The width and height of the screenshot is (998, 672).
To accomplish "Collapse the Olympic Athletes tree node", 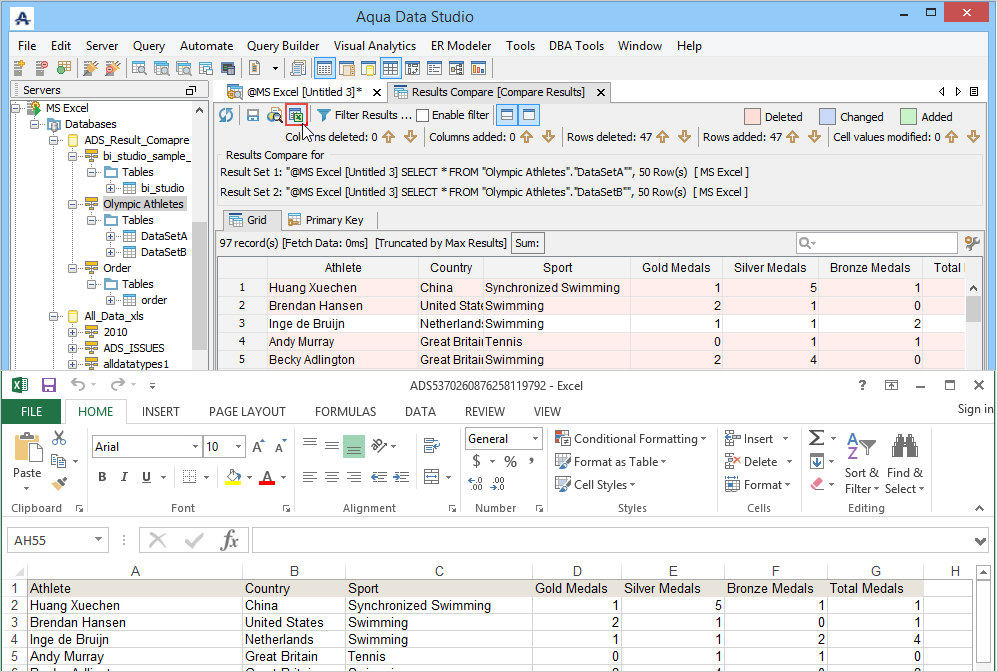I will point(71,204).
